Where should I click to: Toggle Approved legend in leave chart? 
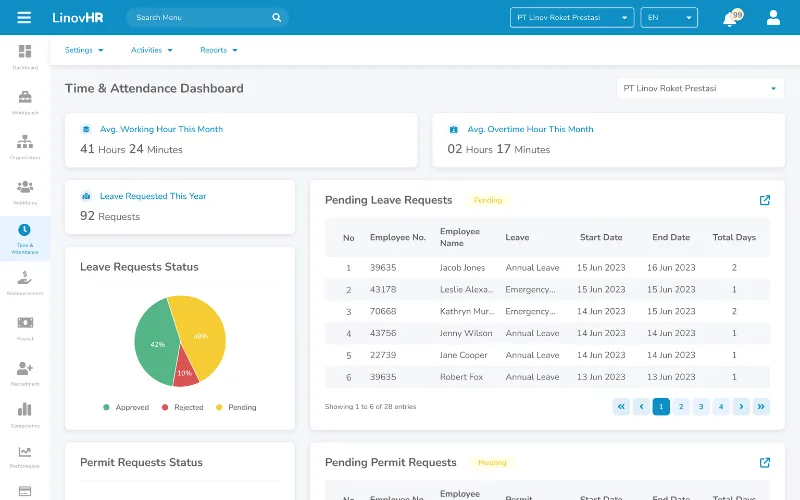tap(126, 407)
